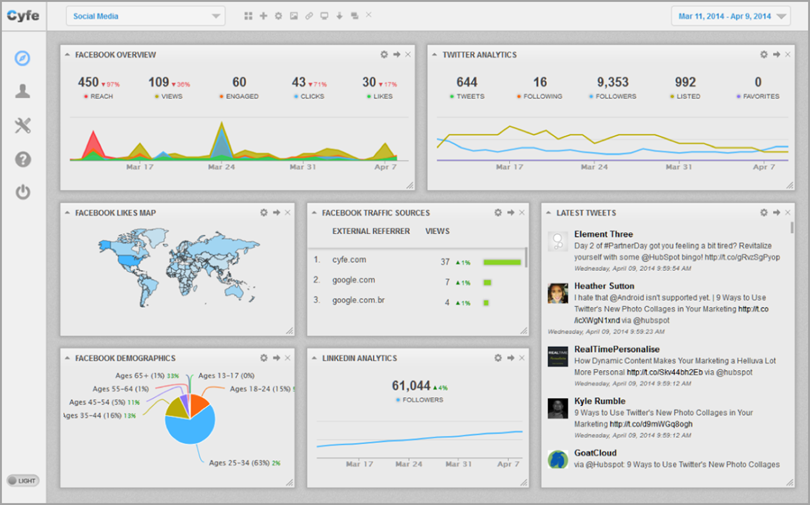Toggle the VIEWS series in Facebook Overview

click(168, 97)
